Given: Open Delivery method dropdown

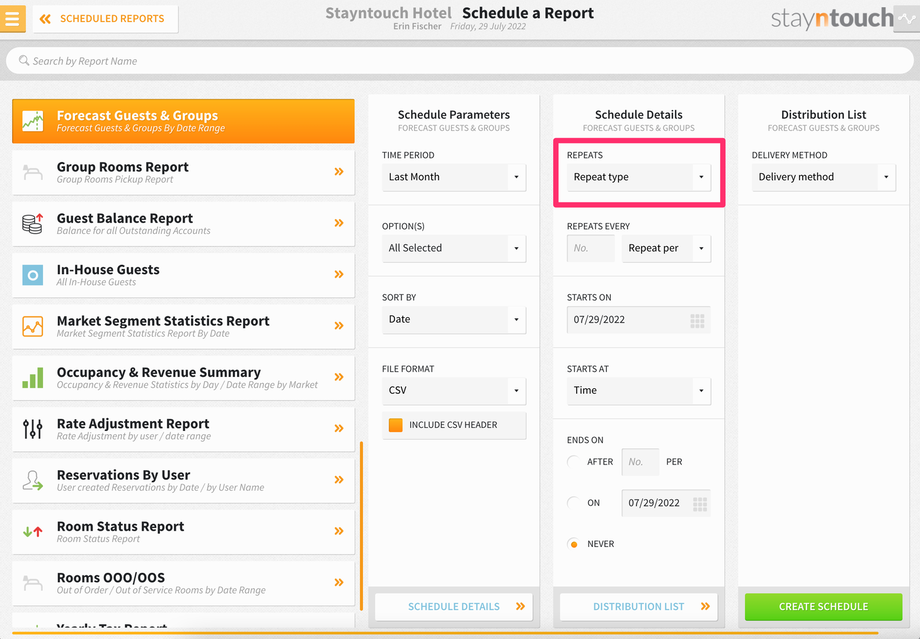Looking at the screenshot, I should [823, 177].
